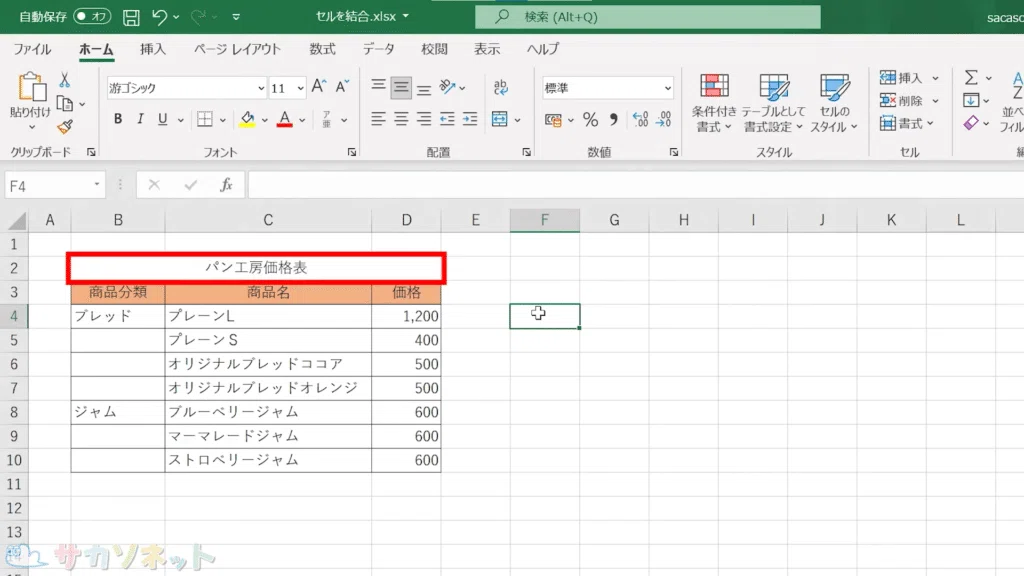The image size is (1024, 576).
Task: Click the Merge and Center icon
Action: click(500, 119)
